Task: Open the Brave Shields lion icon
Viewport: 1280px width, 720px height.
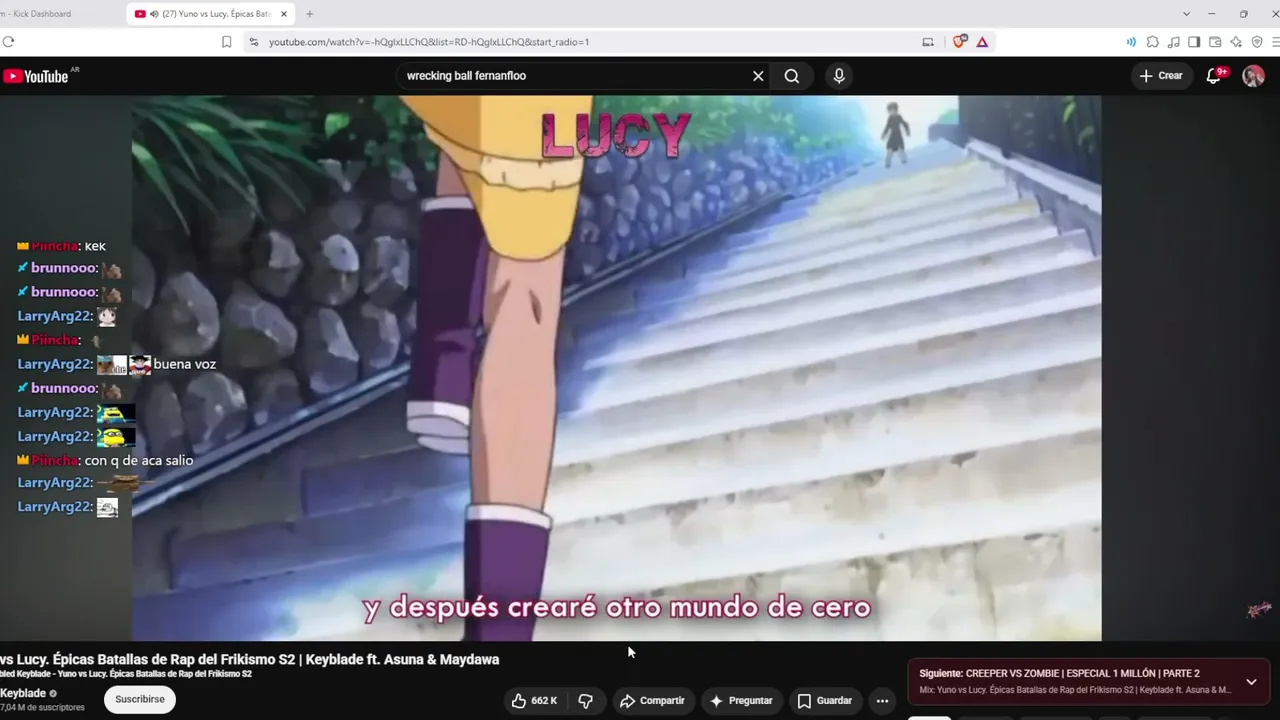Action: [960, 42]
